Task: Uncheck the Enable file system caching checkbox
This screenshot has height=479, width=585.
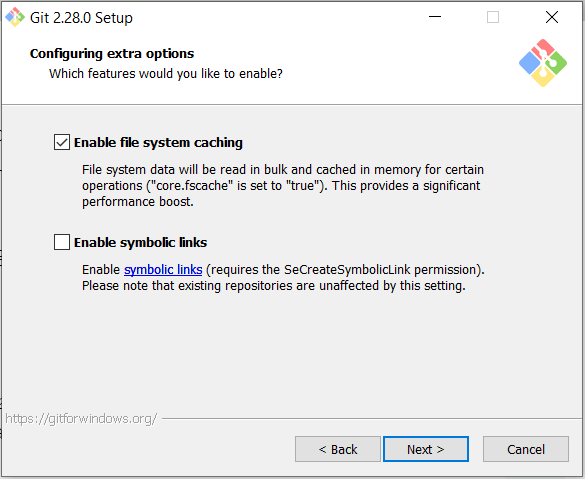Action: coord(62,142)
